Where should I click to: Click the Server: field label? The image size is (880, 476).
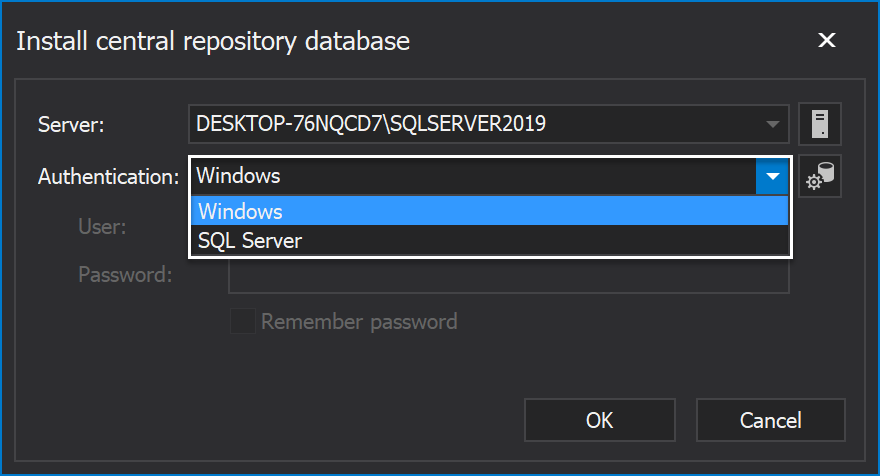click(x=71, y=125)
